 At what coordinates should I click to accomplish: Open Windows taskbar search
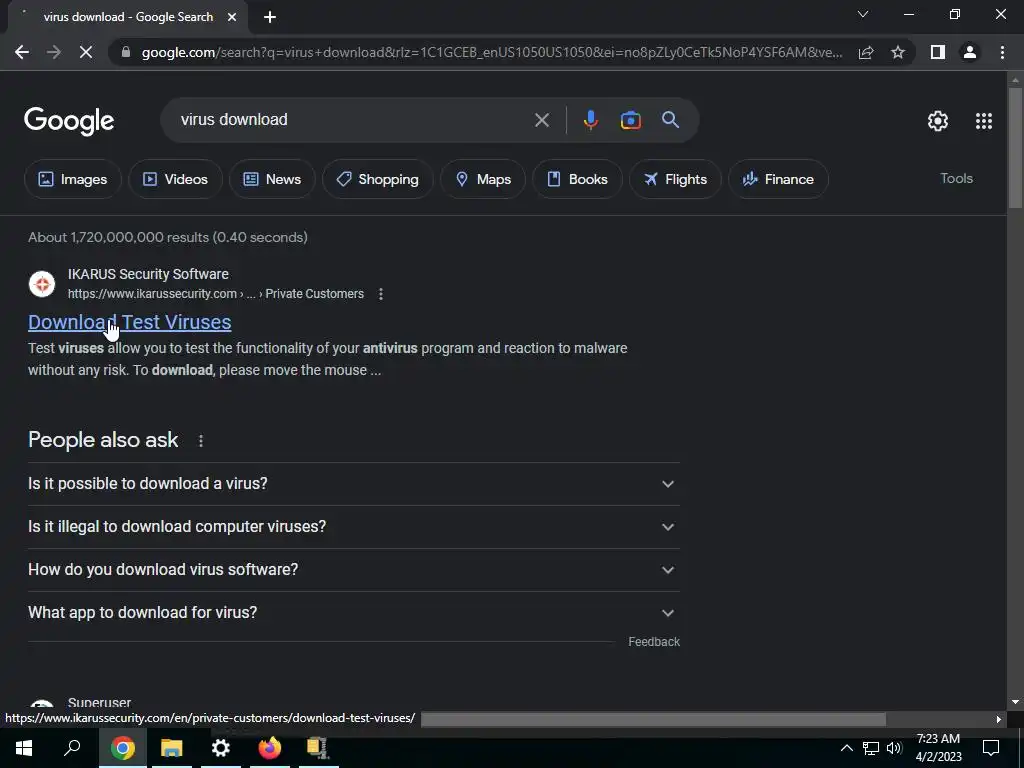point(72,748)
